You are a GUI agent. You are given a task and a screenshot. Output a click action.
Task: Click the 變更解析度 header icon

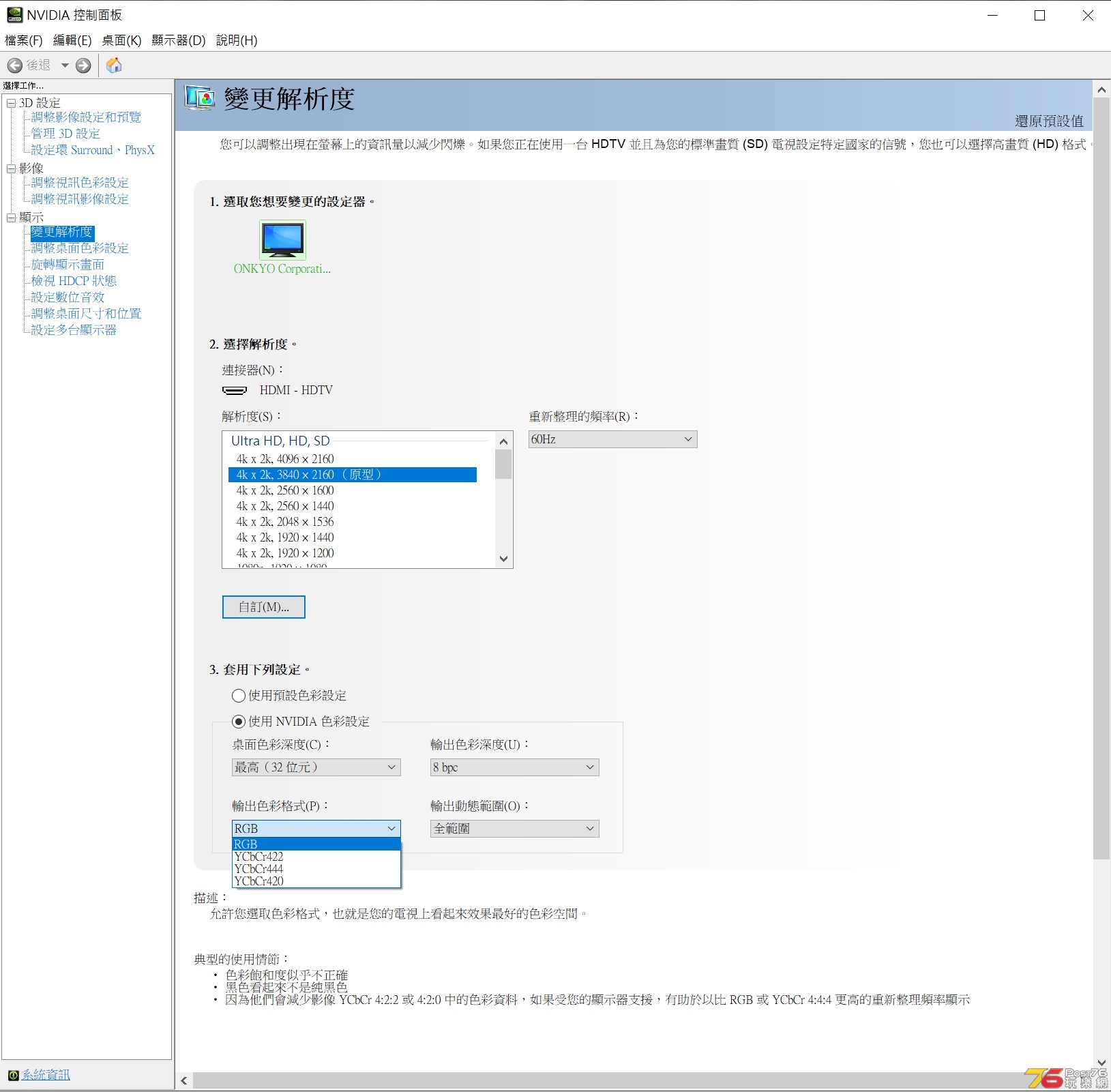[200, 99]
